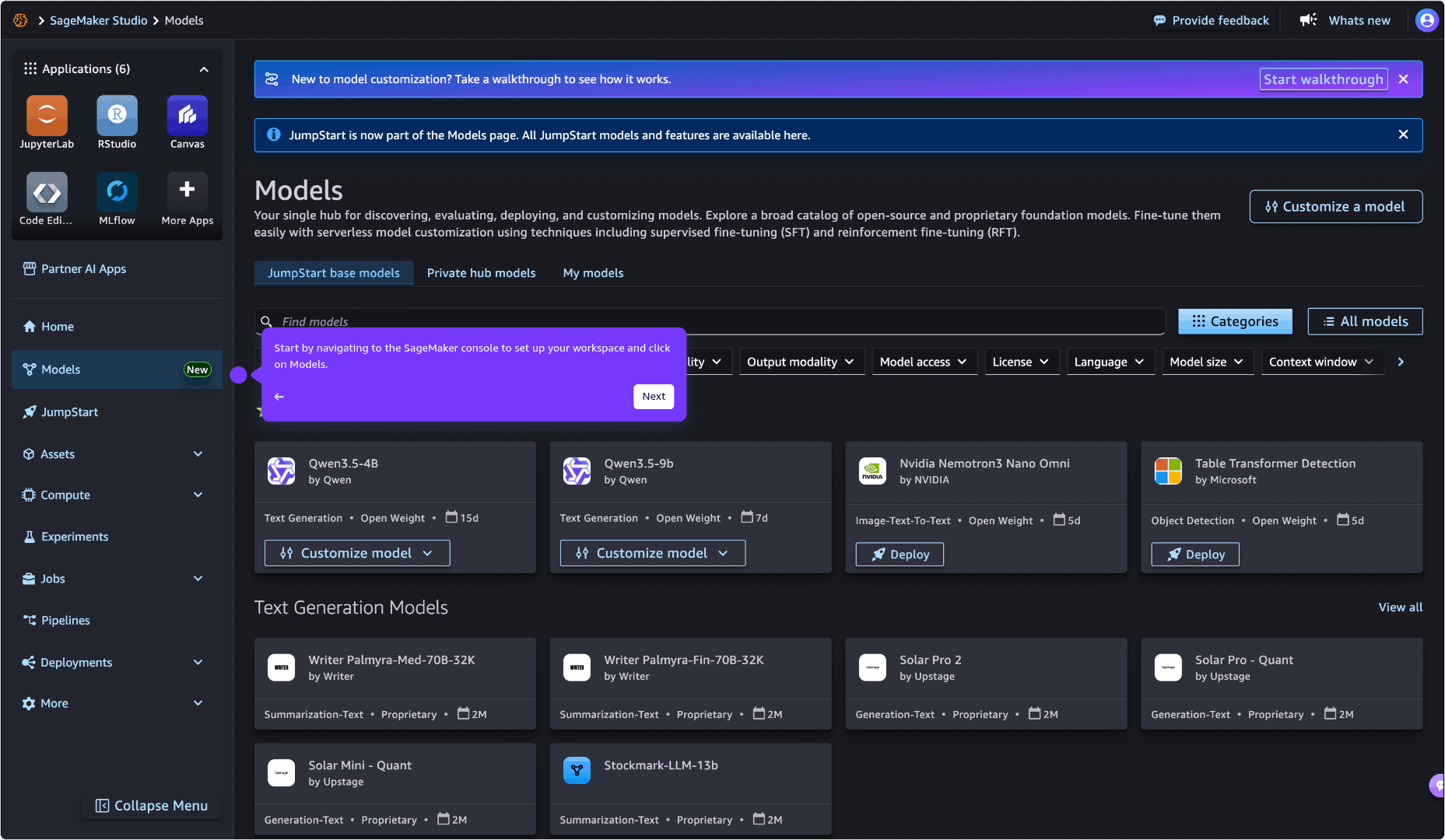1445x840 pixels.
Task: Close the walkthrough banner
Action: click(1403, 79)
